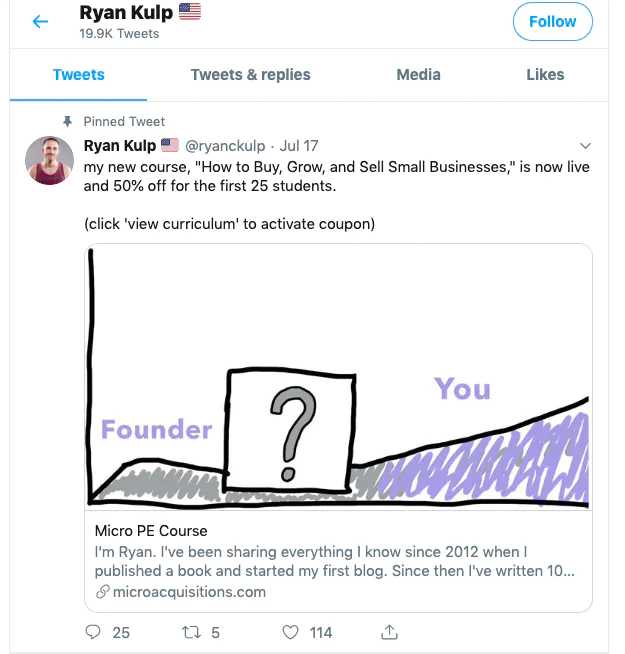Select the Tweets tab
The width and height of the screenshot is (625, 654).
78,75
